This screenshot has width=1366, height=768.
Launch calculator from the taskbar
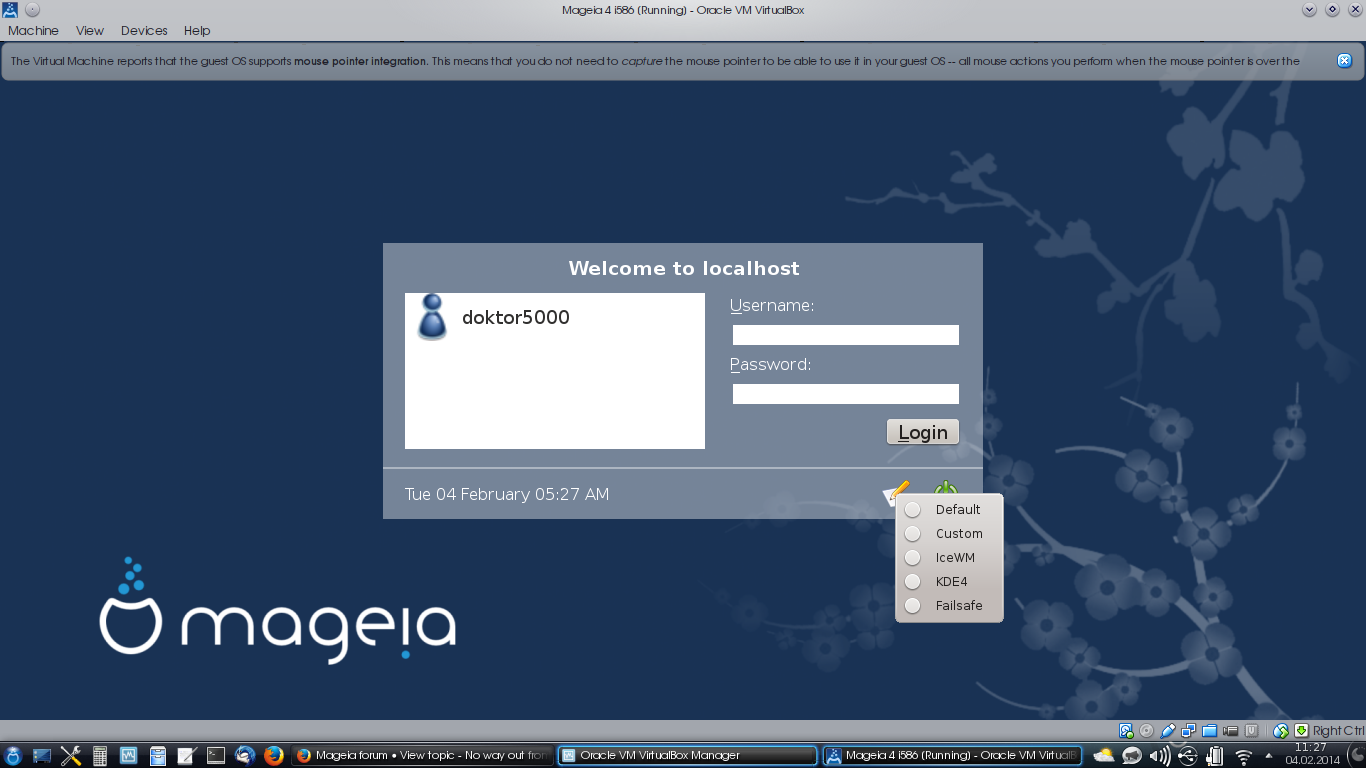click(100, 756)
